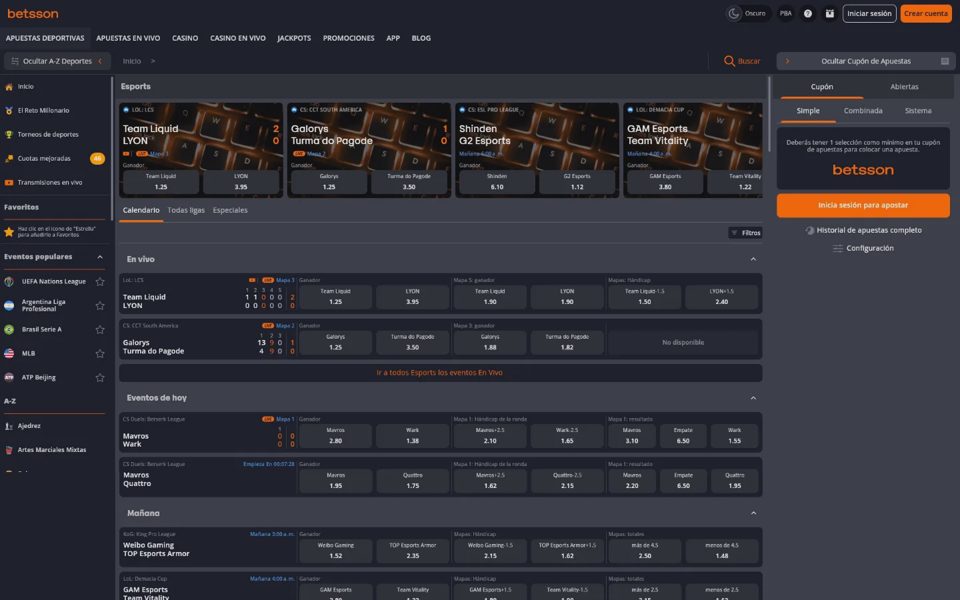The height and width of the screenshot is (600, 960).
Task: Open the App menu item
Action: (393, 38)
